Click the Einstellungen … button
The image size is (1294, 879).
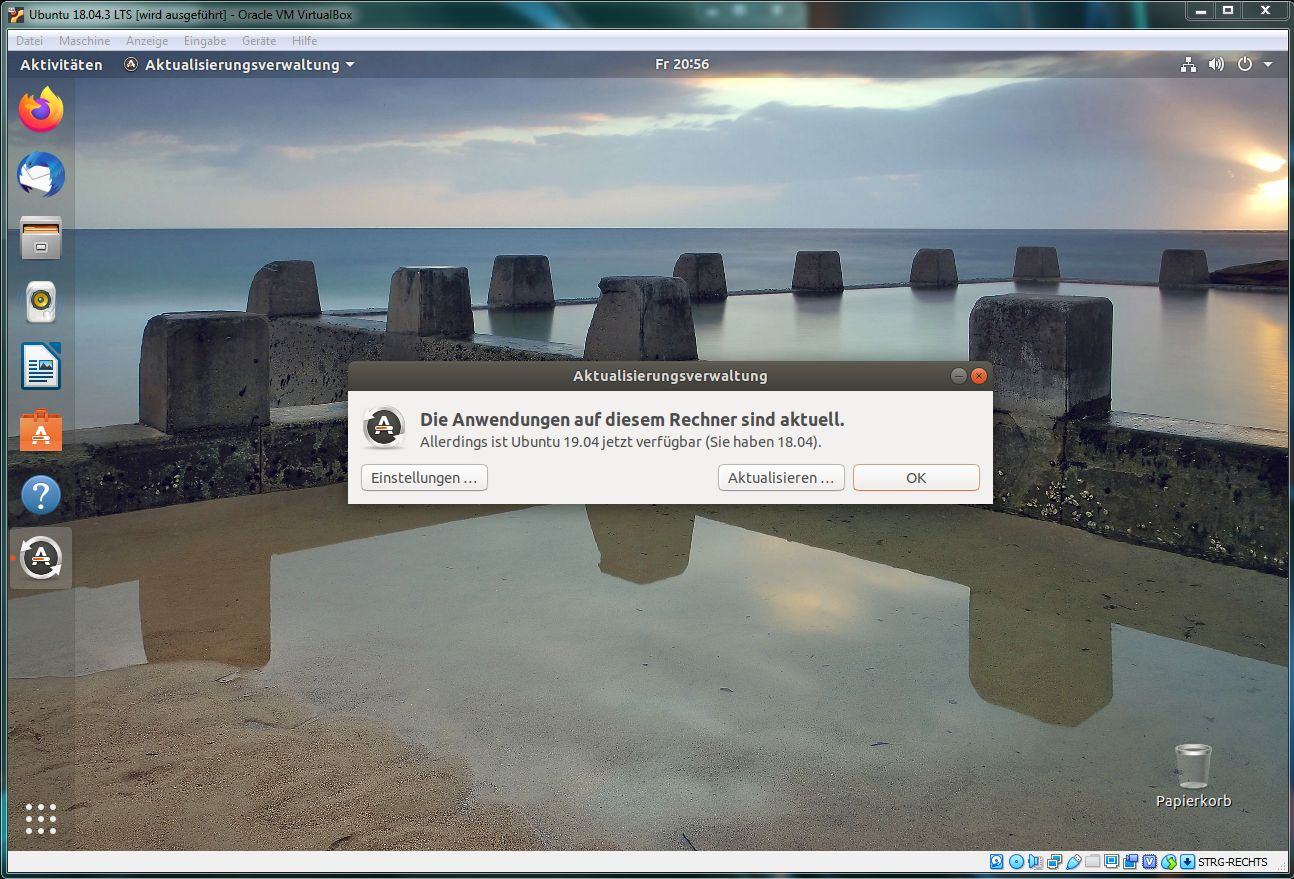424,478
